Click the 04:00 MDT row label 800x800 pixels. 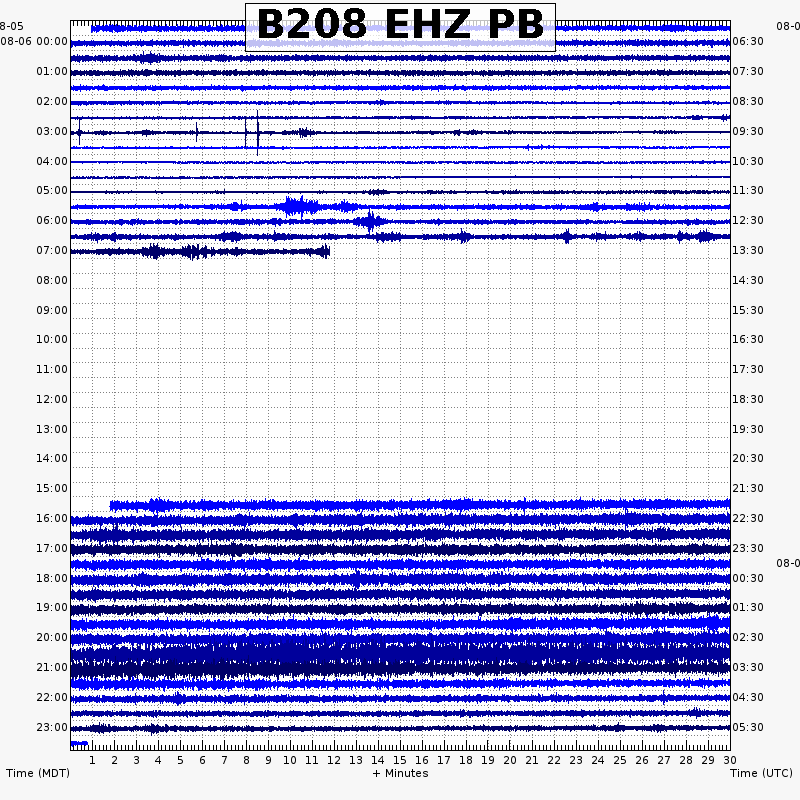[x=52, y=162]
